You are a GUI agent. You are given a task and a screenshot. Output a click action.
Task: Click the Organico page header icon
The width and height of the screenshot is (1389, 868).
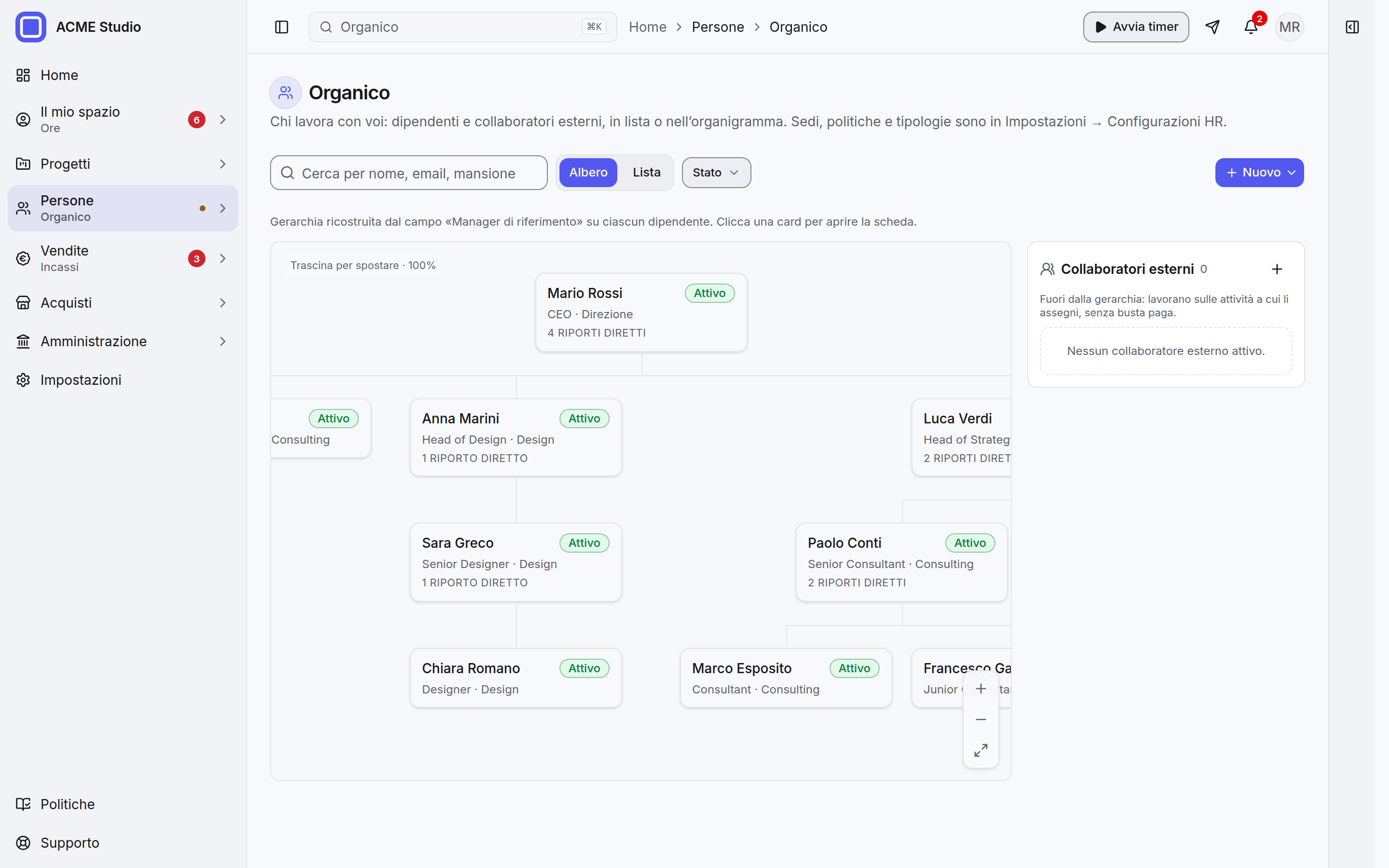tap(285, 93)
